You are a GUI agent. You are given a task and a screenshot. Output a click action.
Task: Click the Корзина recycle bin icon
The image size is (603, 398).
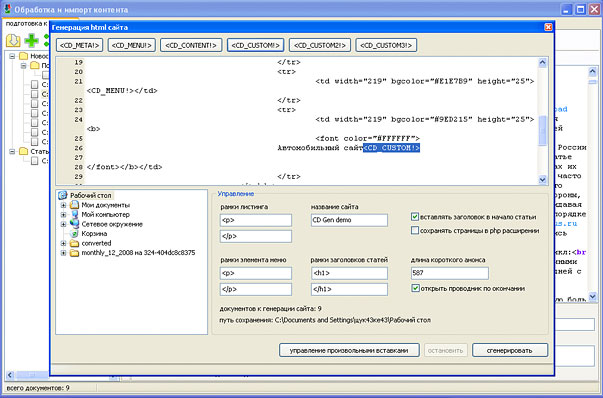click(x=74, y=233)
